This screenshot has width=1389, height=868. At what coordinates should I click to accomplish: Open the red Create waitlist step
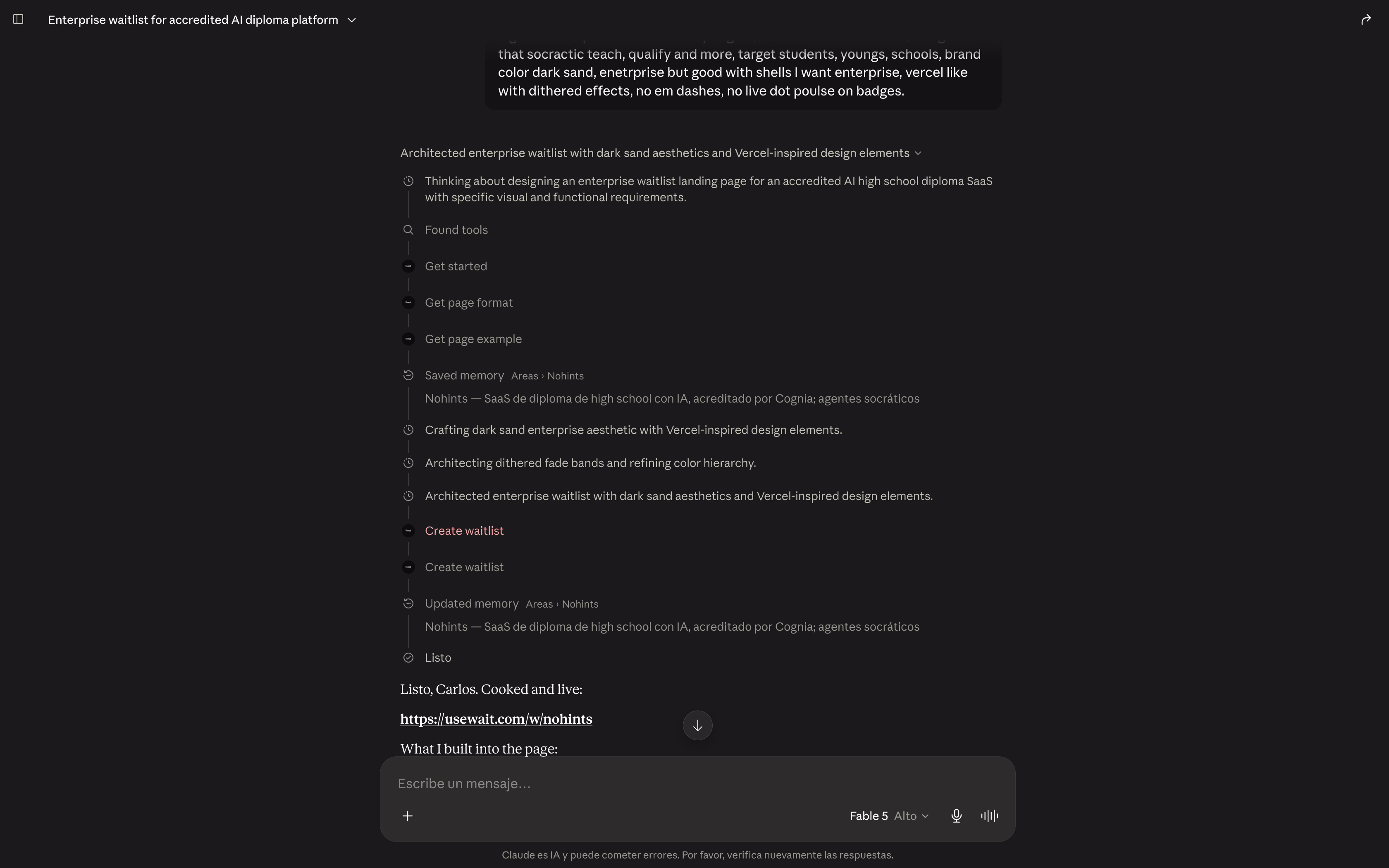pos(464,531)
